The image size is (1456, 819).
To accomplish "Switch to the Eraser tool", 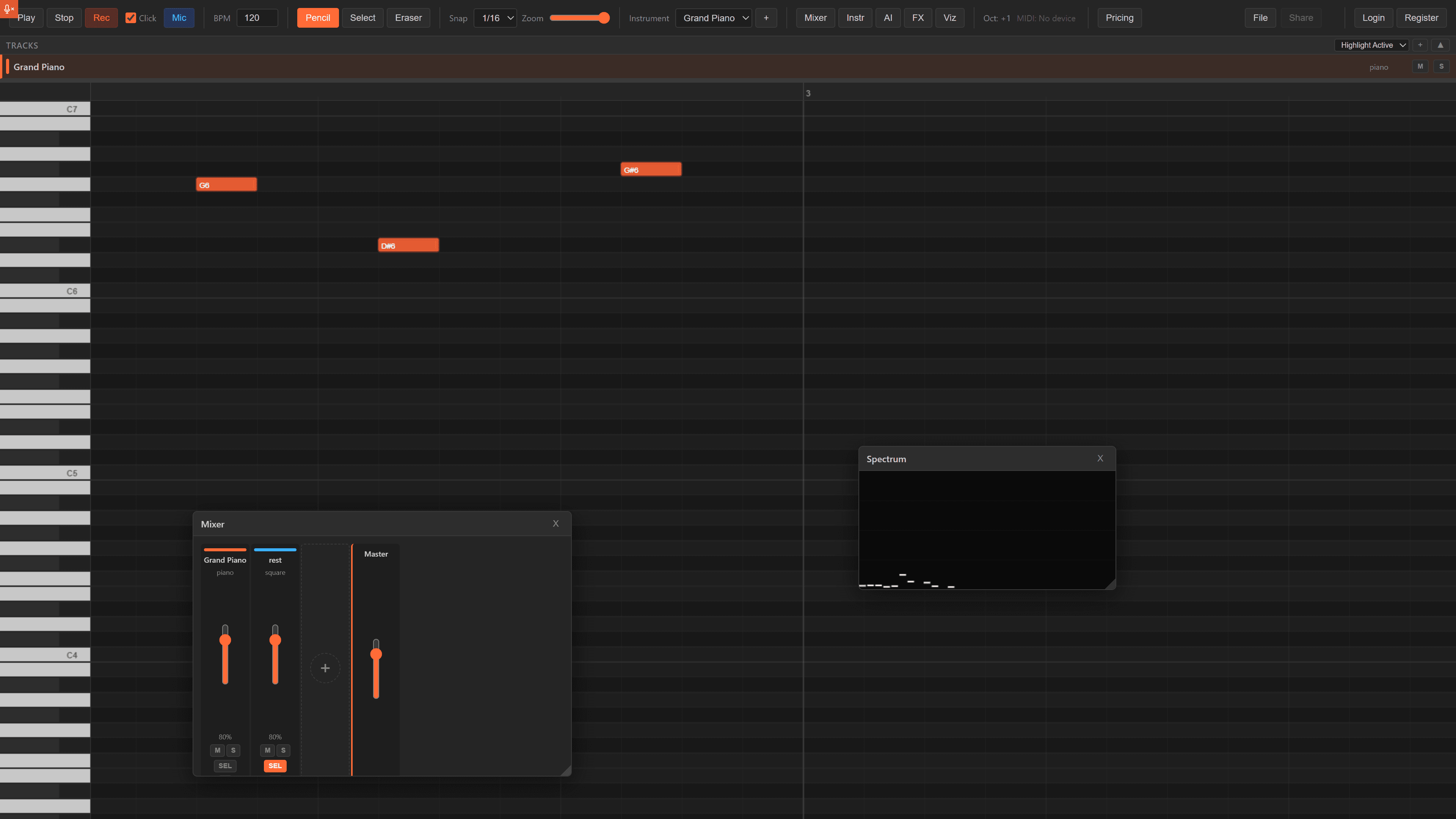I will point(408,17).
